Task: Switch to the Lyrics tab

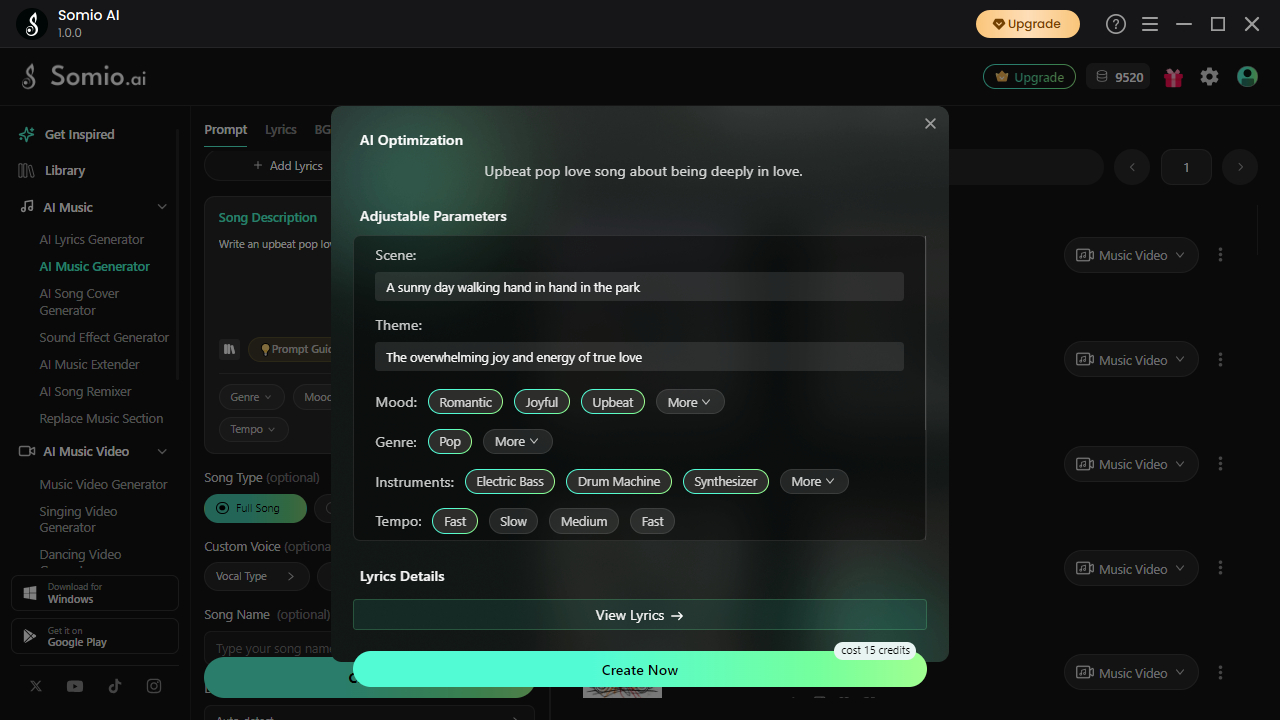Action: coord(281,129)
